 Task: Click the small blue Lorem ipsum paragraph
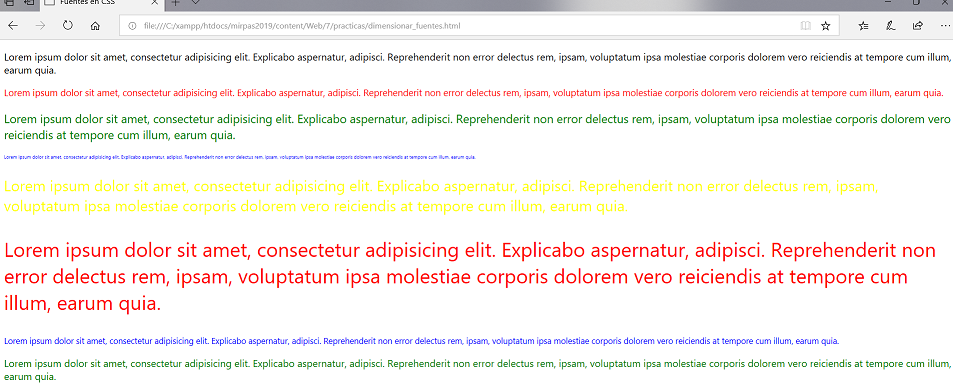coord(421,342)
